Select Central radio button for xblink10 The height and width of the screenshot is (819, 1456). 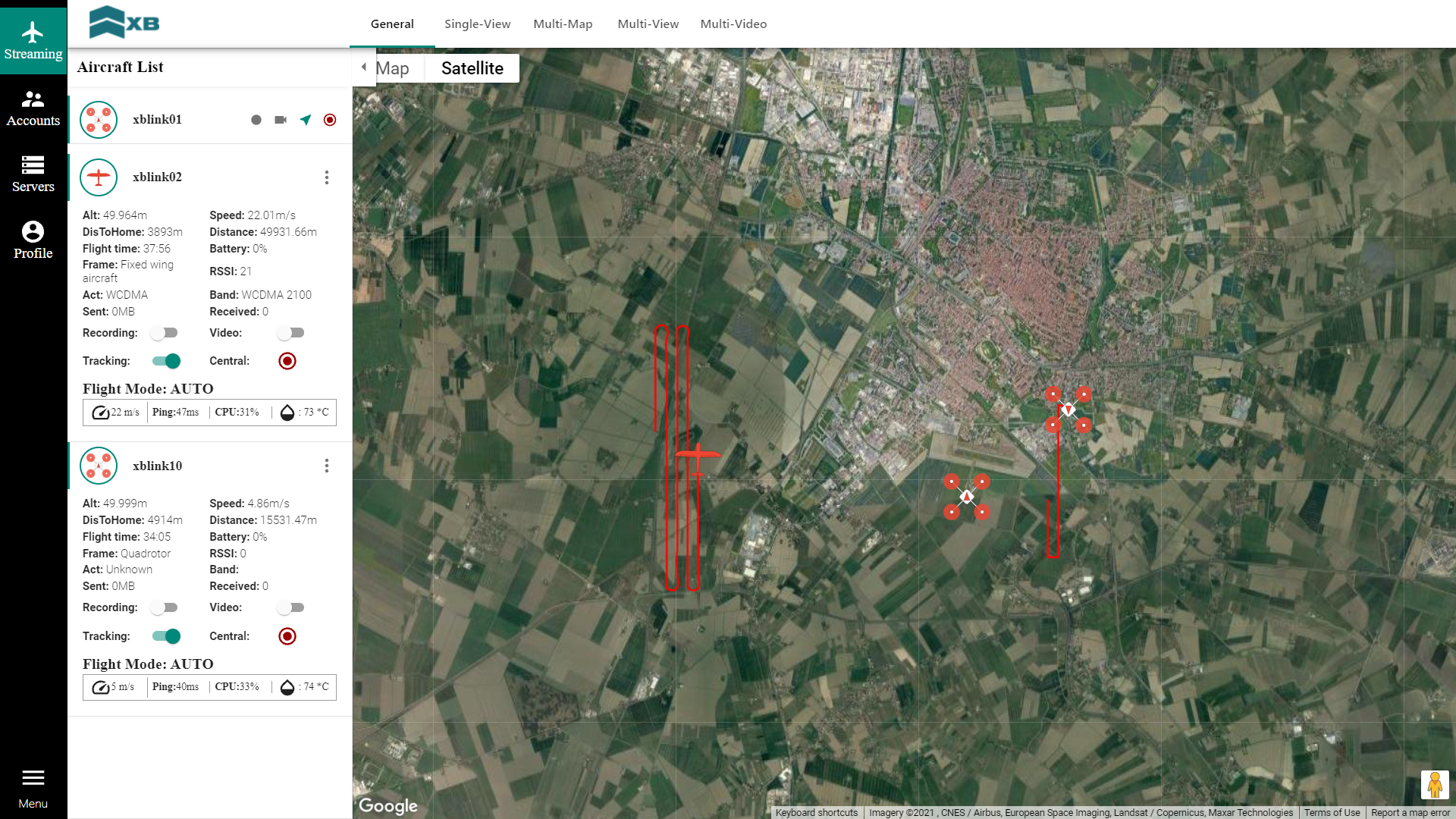click(287, 636)
